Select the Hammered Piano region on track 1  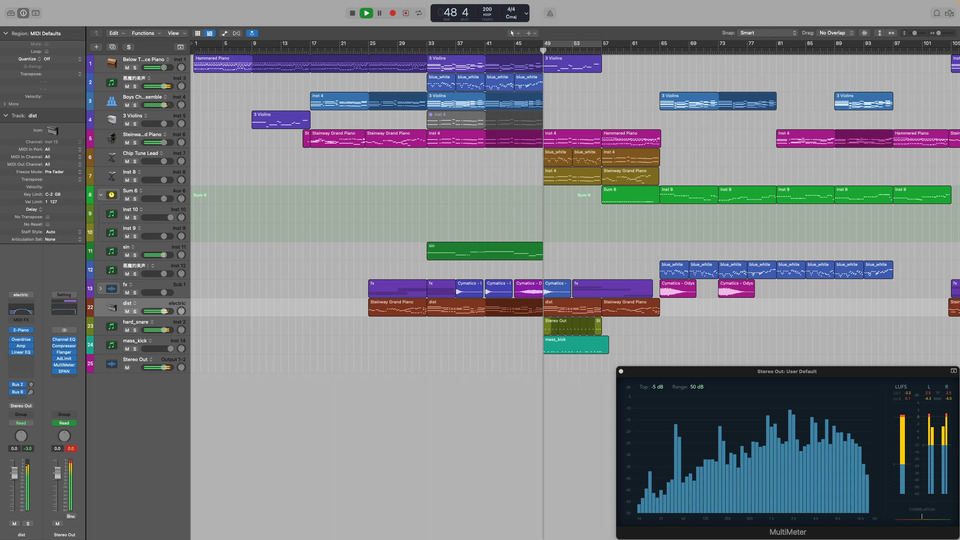pyautogui.click(x=223, y=64)
